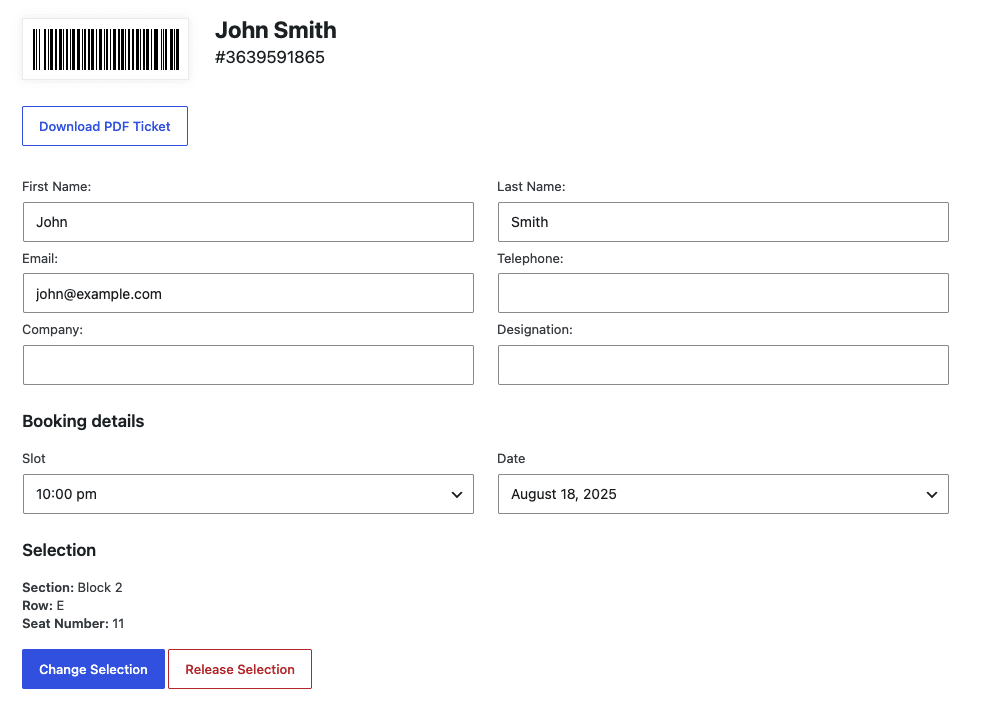Click the Row: E text
This screenshot has width=983, height=712.
click(43, 605)
